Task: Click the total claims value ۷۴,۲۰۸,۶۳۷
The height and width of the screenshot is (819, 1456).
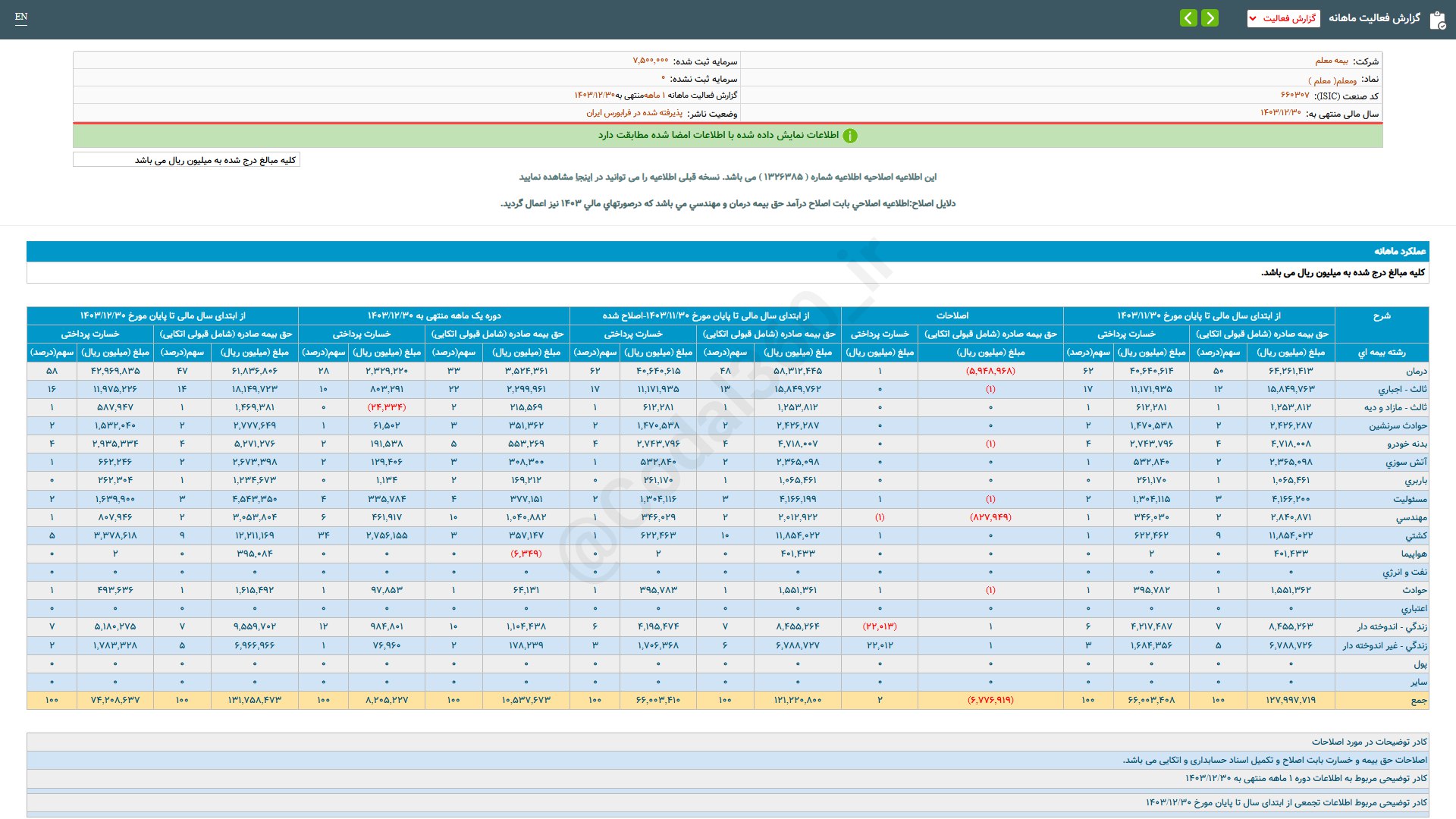Action: (115, 700)
